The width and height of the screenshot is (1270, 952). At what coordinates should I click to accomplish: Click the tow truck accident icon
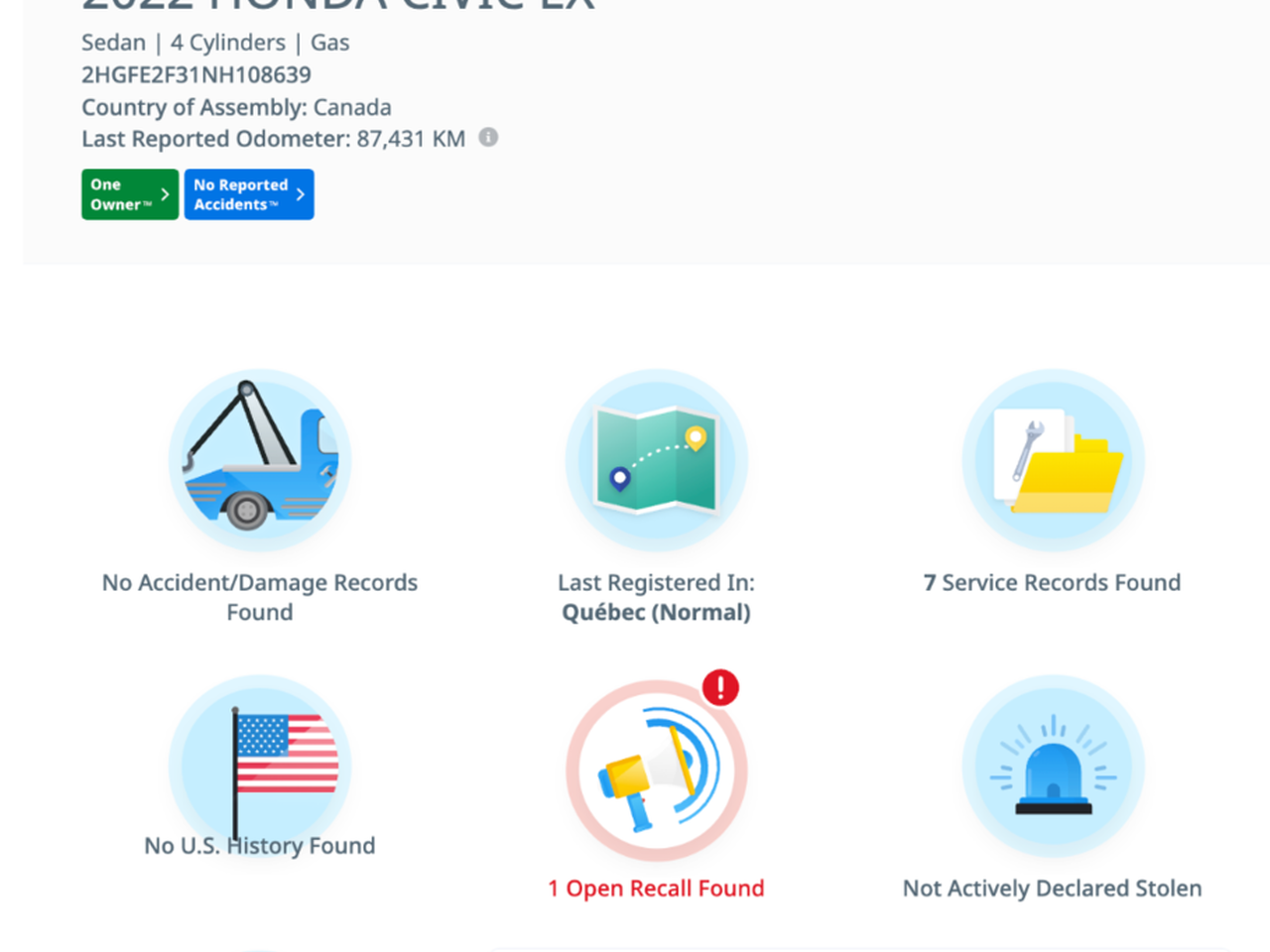pos(260,459)
